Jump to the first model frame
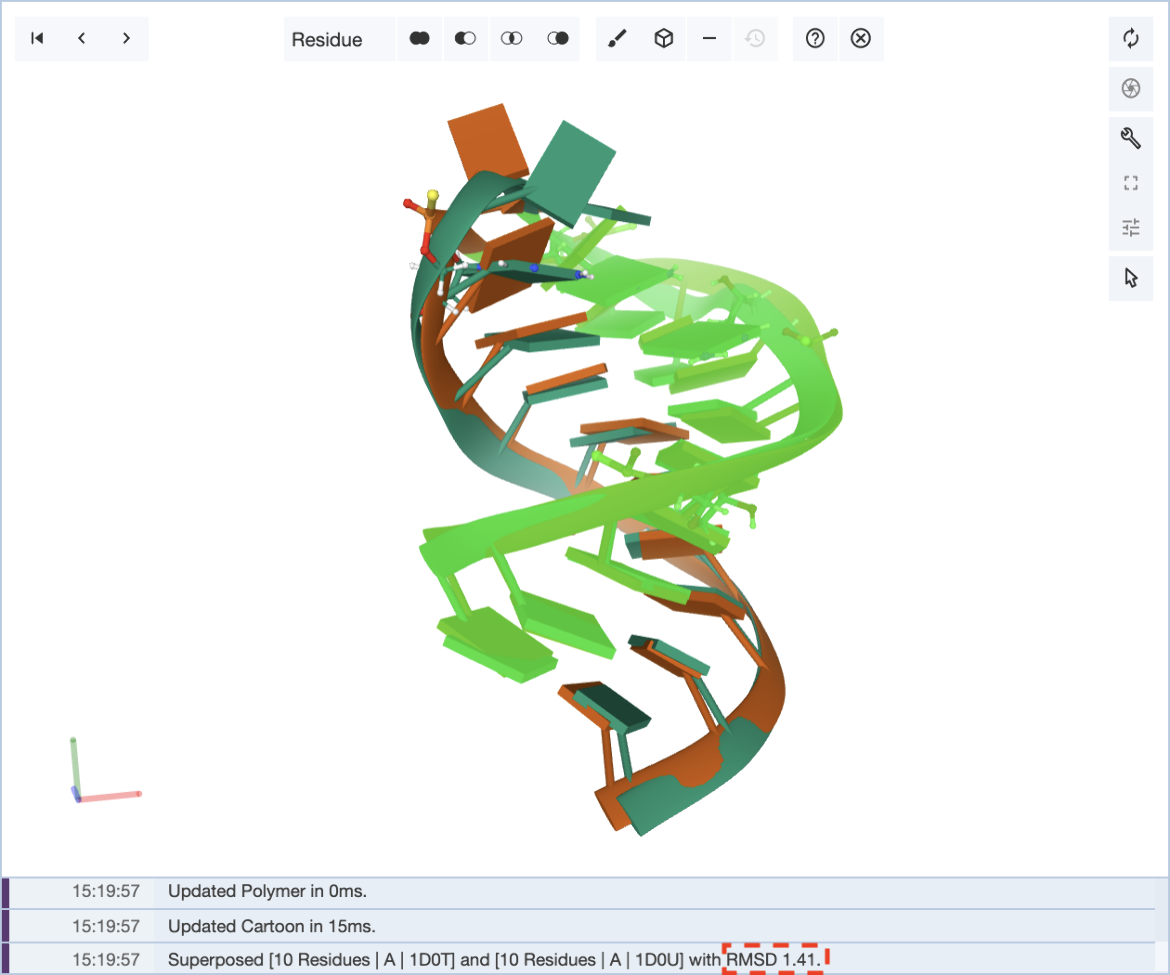This screenshot has width=1170, height=975. 37,39
